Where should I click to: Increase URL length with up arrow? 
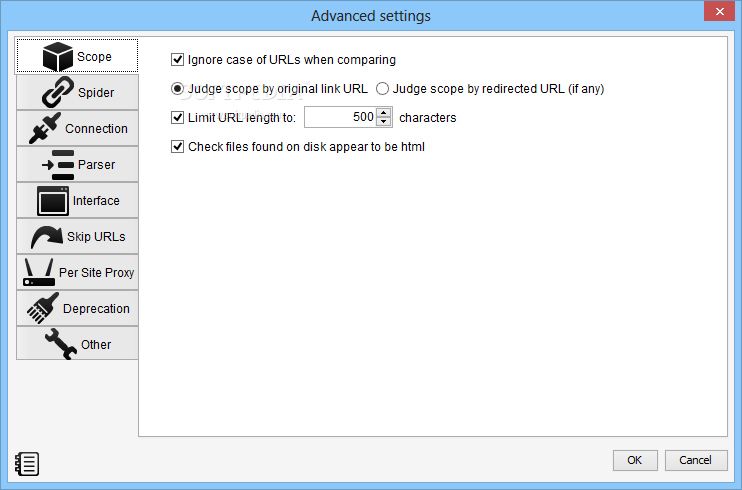pos(384,112)
